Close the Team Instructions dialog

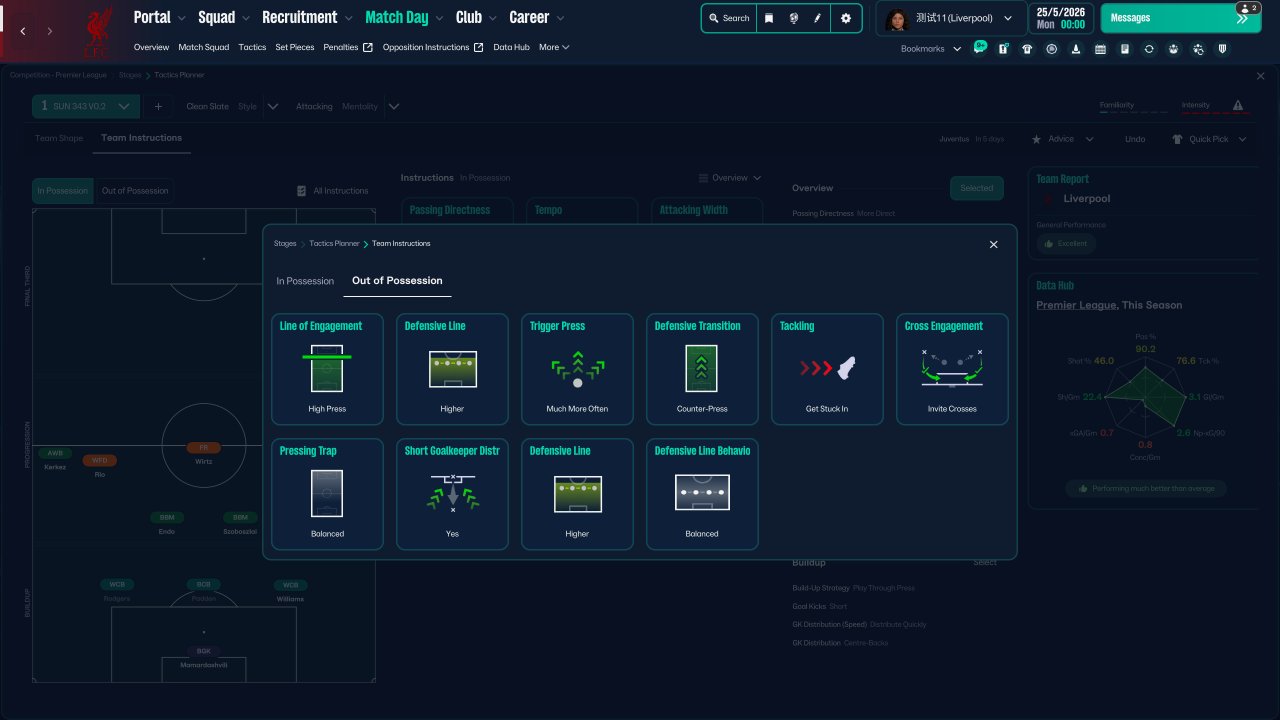coord(993,244)
